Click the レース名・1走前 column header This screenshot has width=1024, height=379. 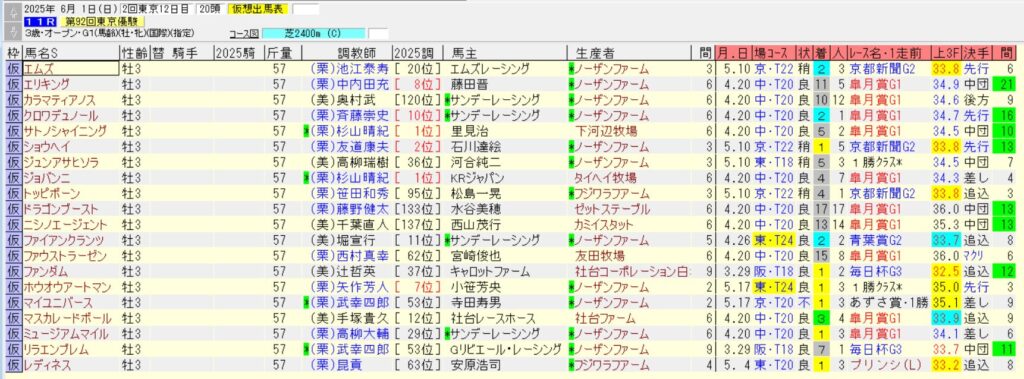[889, 53]
